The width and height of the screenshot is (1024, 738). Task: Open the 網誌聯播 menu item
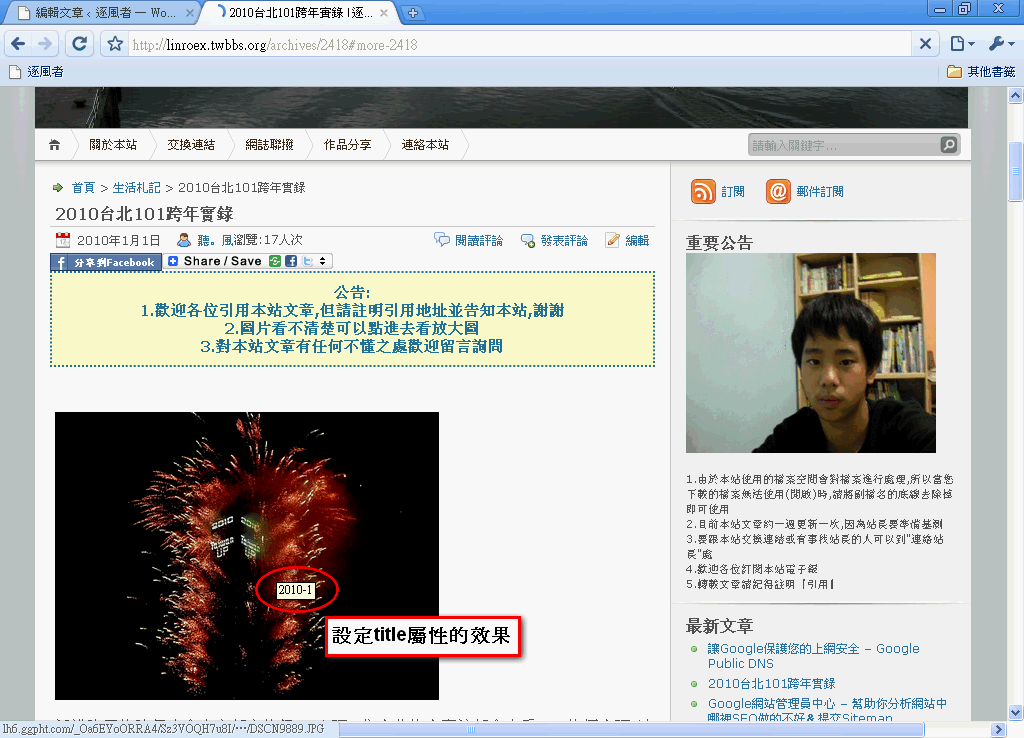click(269, 145)
